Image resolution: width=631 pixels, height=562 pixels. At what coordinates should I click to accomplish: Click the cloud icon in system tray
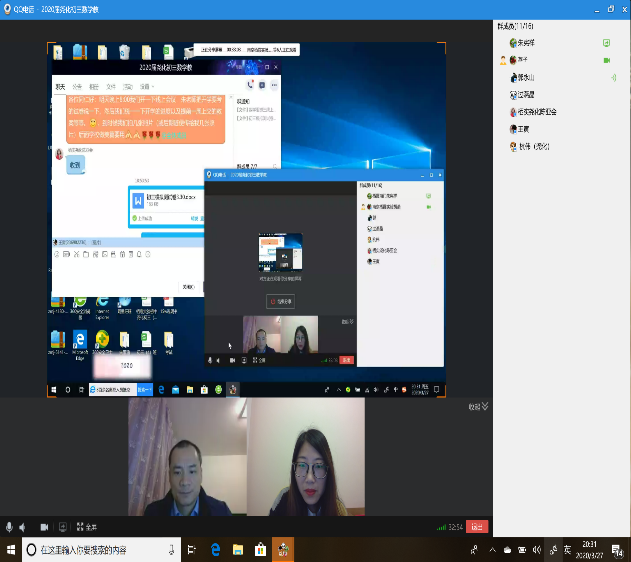pyautogui.click(x=507, y=550)
